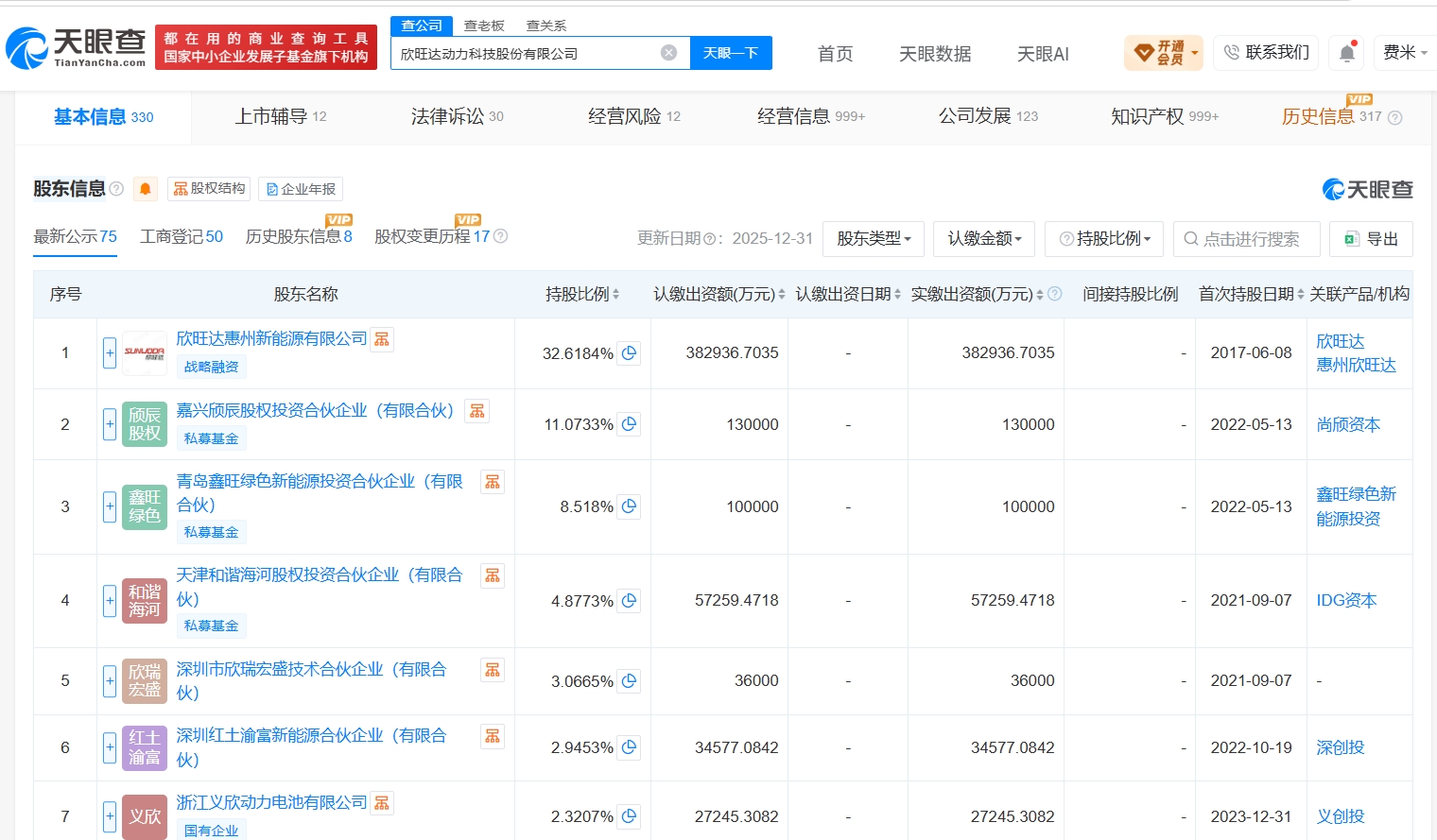Image resolution: width=1437 pixels, height=840 pixels.
Task: Expand row 2 嘉兴颀辰股权 details
Action: point(110,424)
